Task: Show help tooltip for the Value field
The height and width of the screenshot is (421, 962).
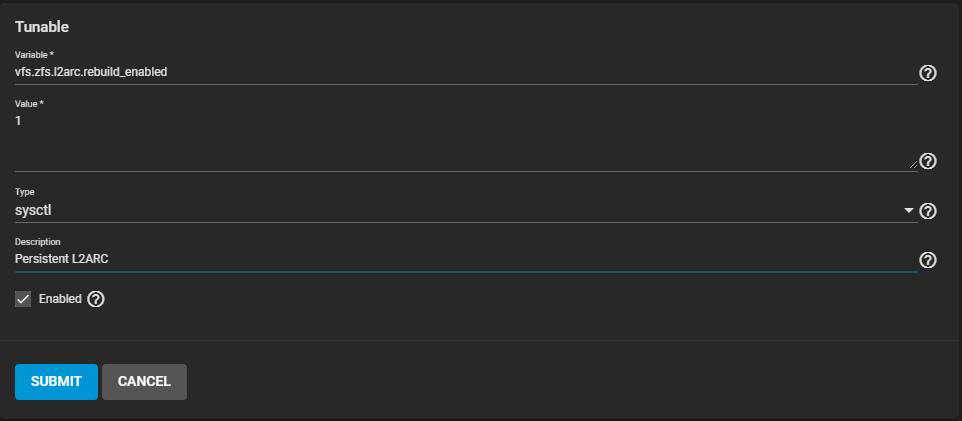Action: pos(927,161)
